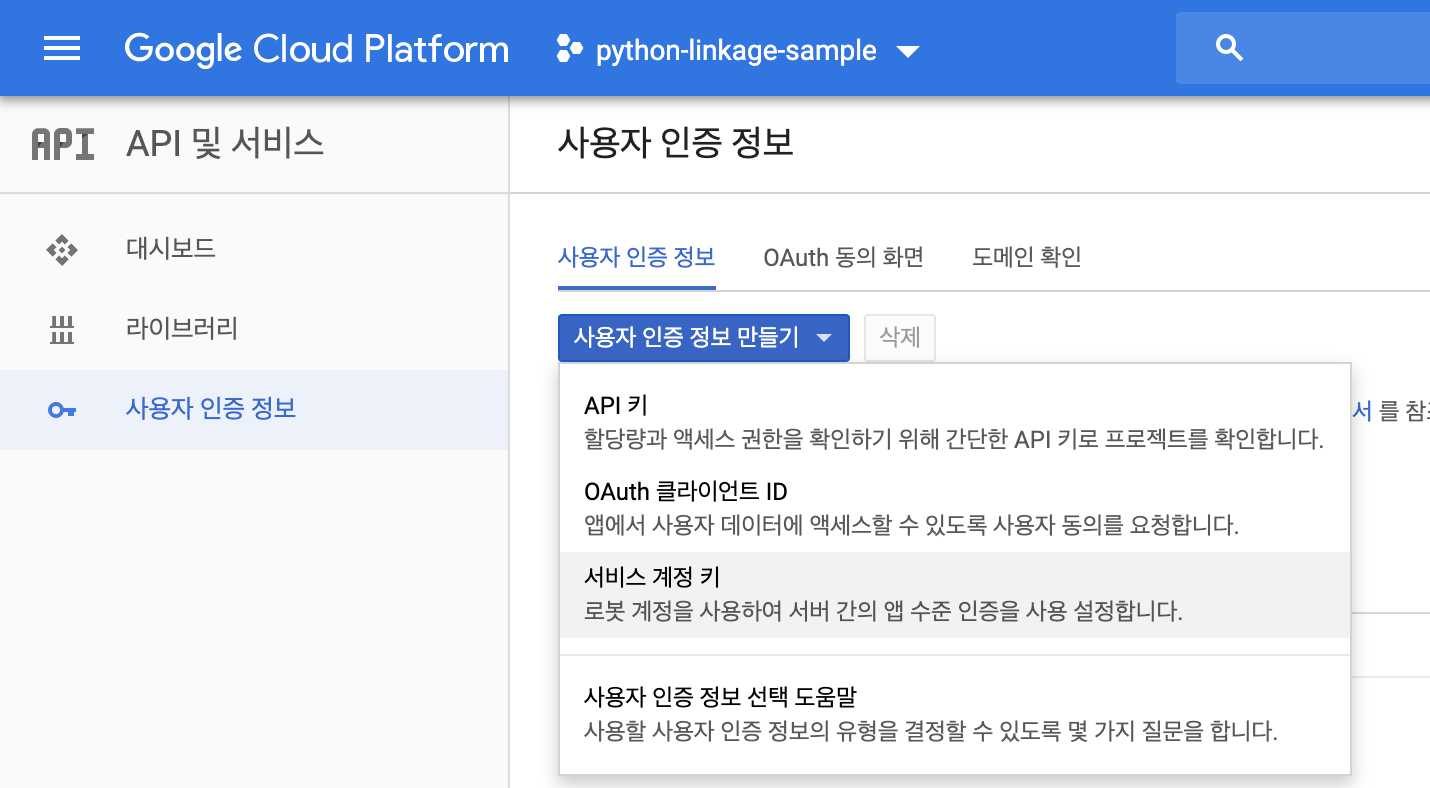The height and width of the screenshot is (788, 1430).
Task: Click the 삭제 button
Action: [900, 338]
